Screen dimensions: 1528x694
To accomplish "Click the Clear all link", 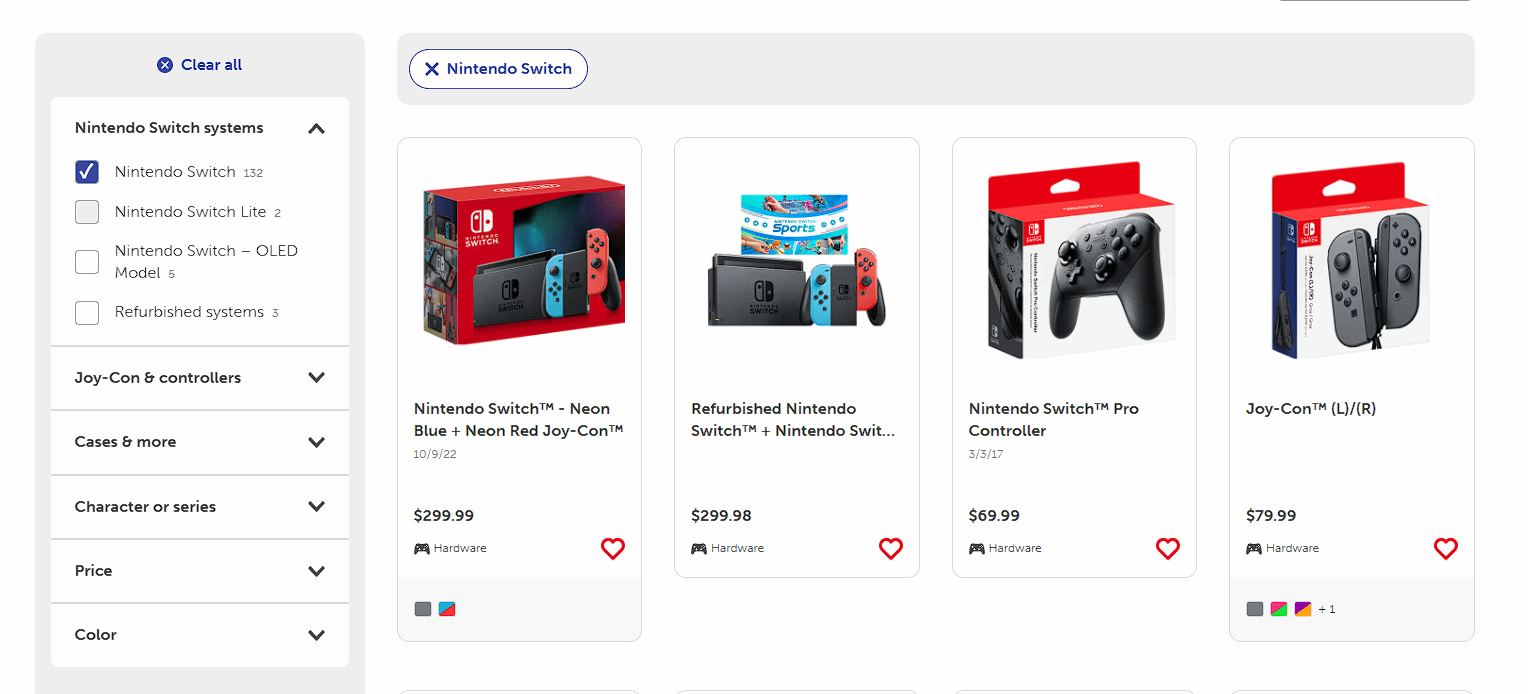I will pos(211,65).
